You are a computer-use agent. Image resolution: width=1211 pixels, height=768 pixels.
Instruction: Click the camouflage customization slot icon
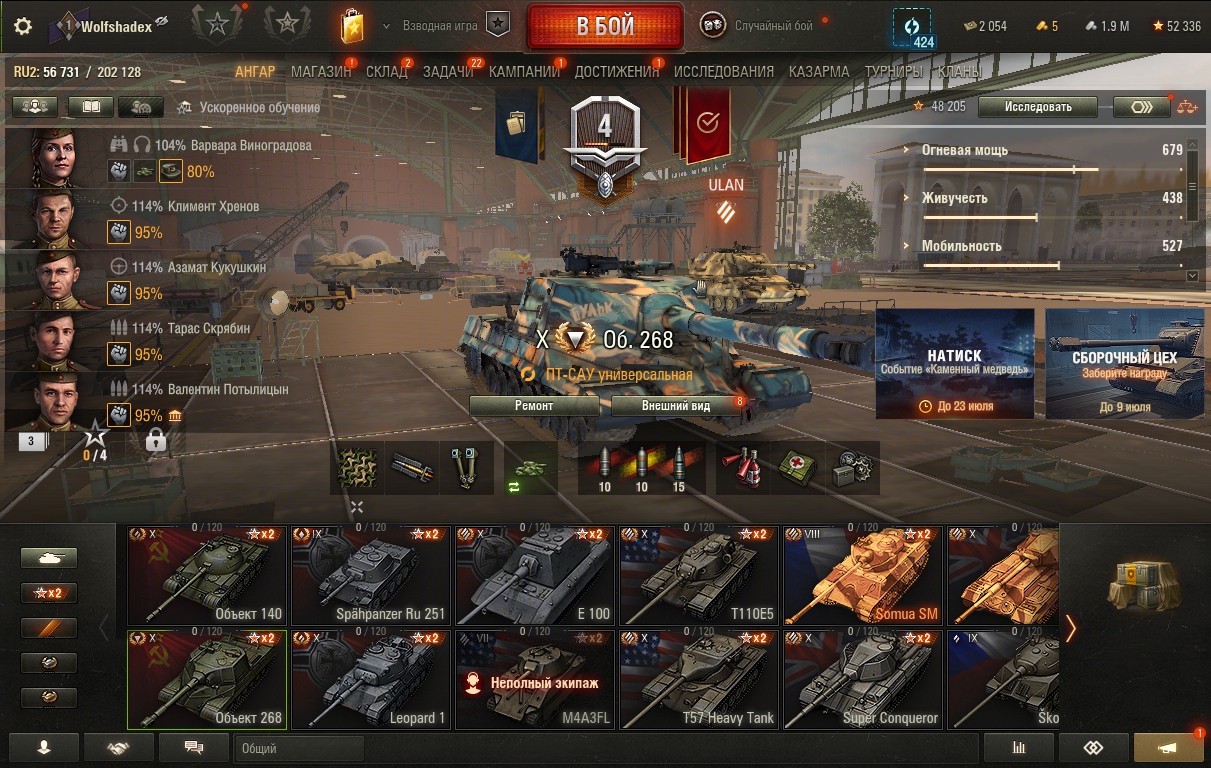(x=358, y=468)
